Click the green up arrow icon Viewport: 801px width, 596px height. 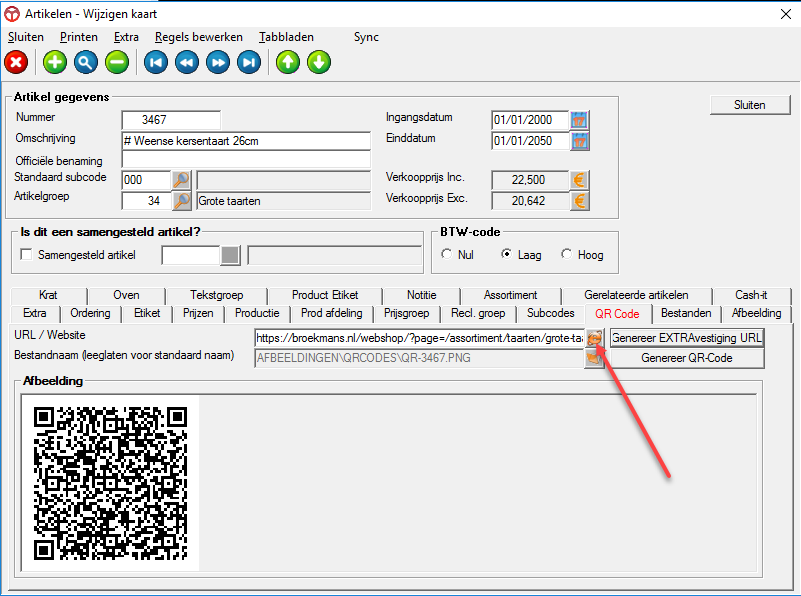[288, 63]
